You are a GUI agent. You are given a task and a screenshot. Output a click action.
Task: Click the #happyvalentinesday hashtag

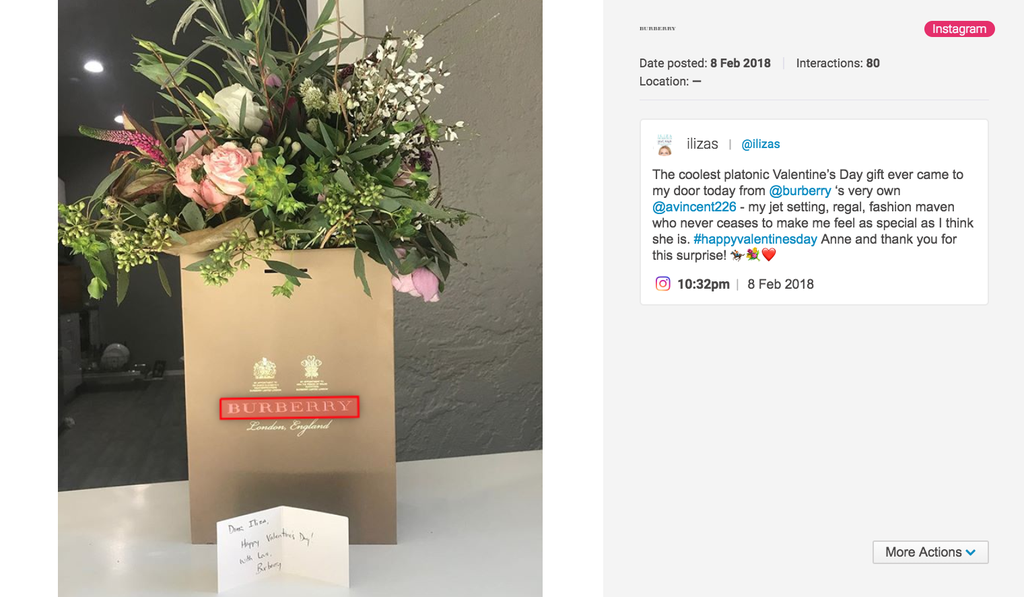pos(755,239)
